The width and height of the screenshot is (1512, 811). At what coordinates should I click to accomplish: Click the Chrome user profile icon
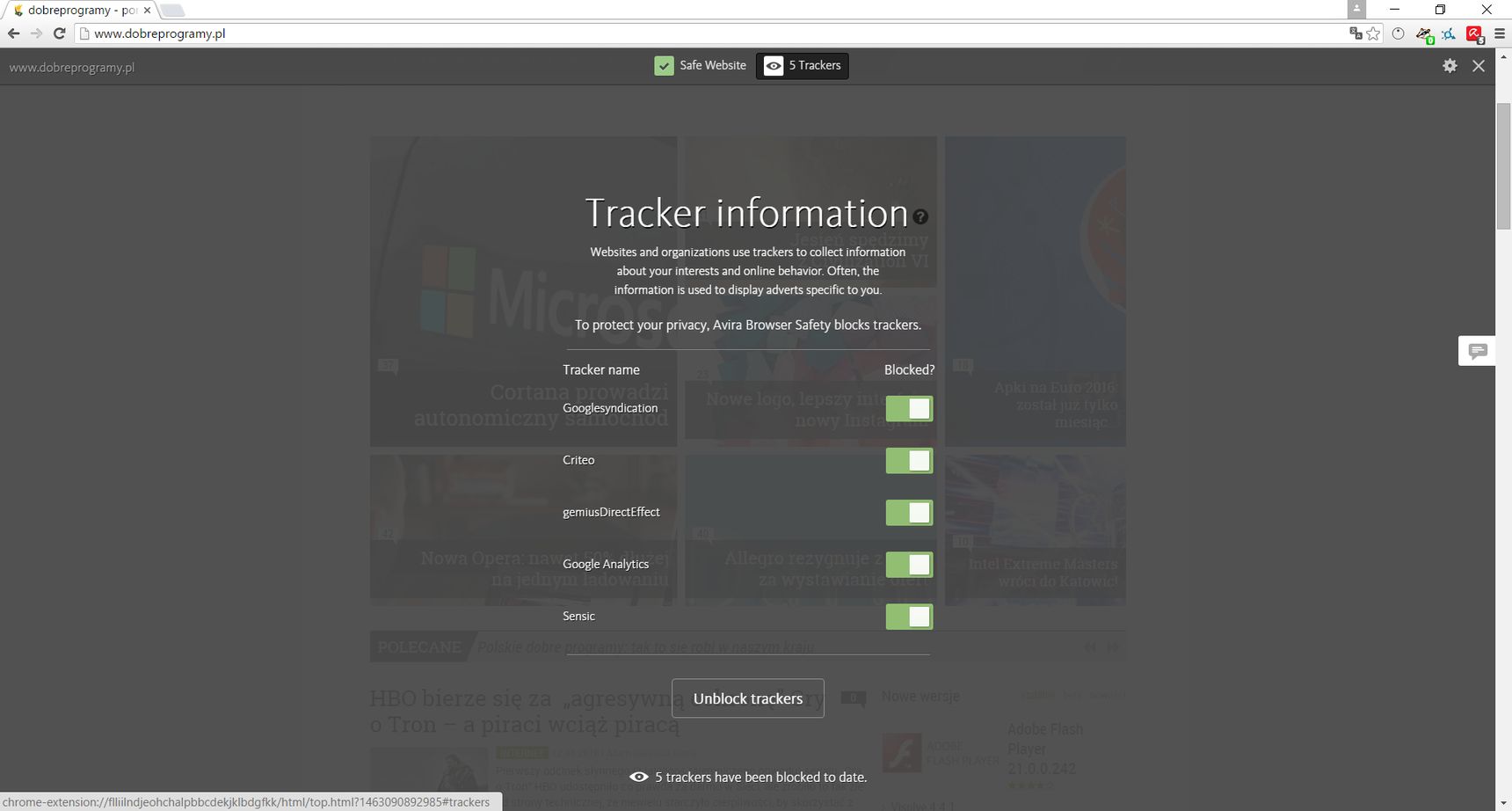(1357, 9)
